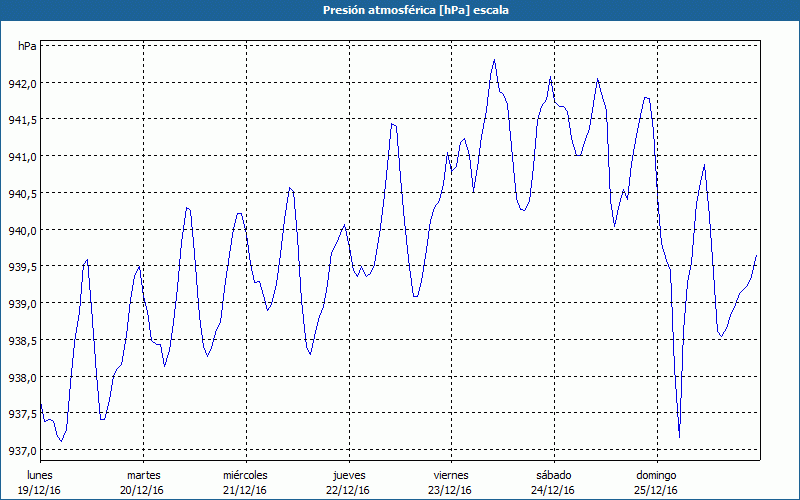
Task: Select the 940,0 y-axis value label
Action: coord(22,230)
